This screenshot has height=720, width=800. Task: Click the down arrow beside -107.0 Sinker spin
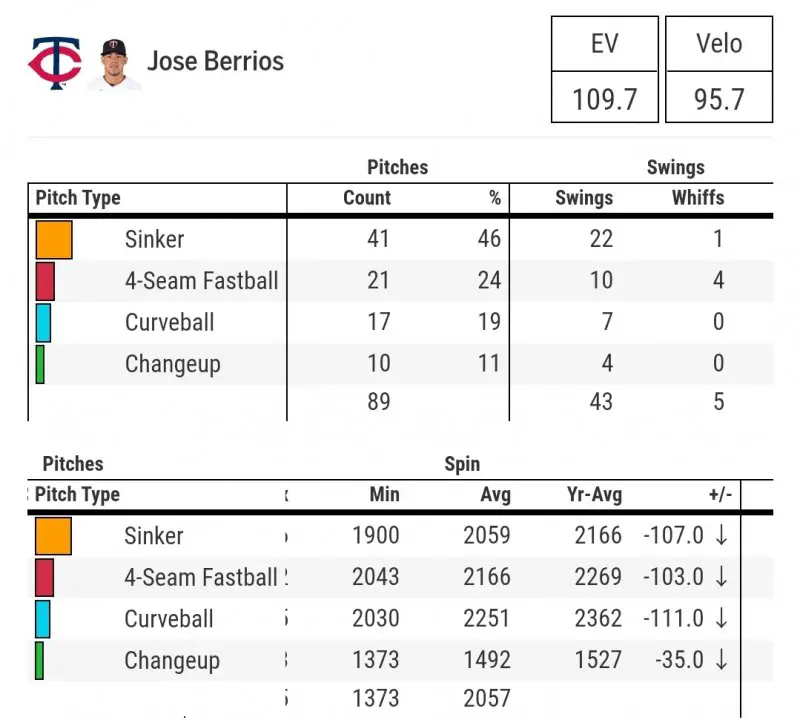coord(721,535)
